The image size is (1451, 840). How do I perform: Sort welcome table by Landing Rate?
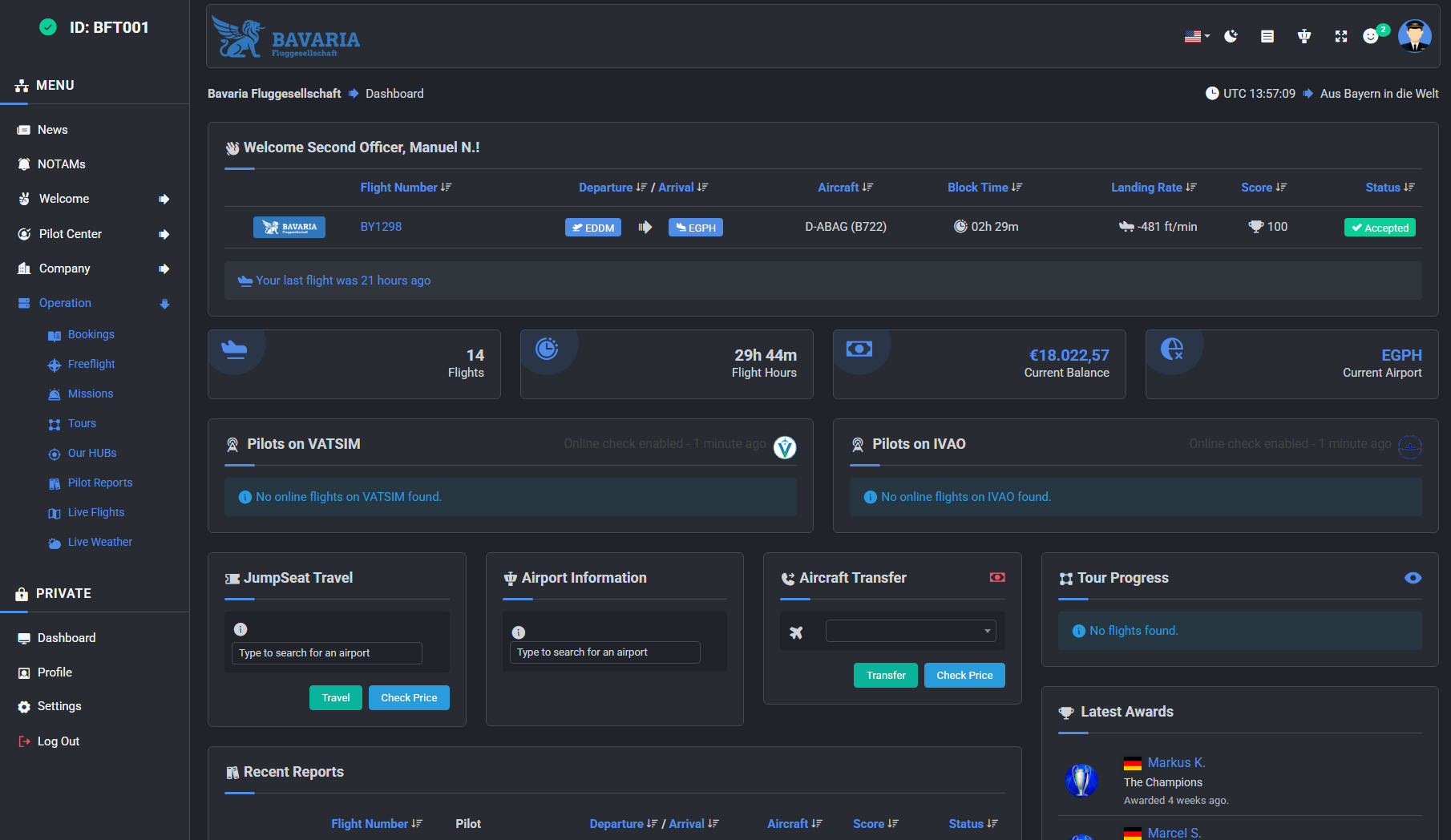tap(1154, 187)
